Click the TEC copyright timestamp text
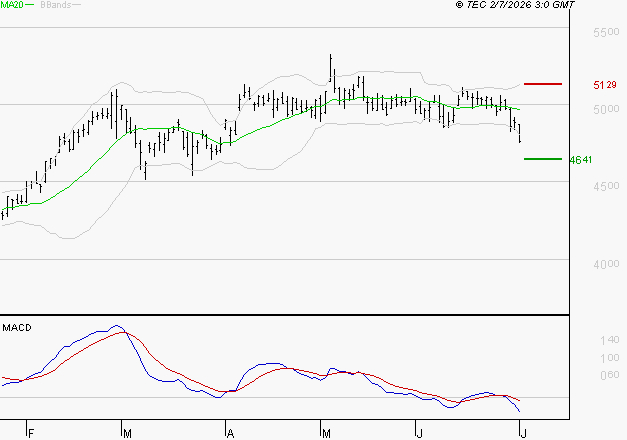This screenshot has height=440, width=627. [x=515, y=5]
